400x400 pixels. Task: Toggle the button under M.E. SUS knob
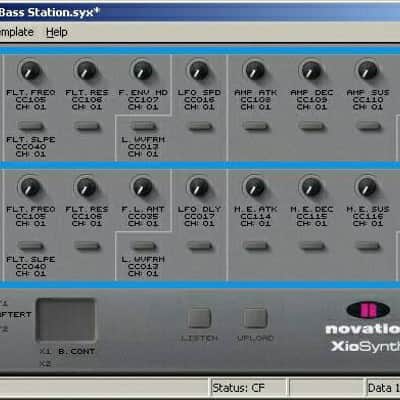pos(368,246)
